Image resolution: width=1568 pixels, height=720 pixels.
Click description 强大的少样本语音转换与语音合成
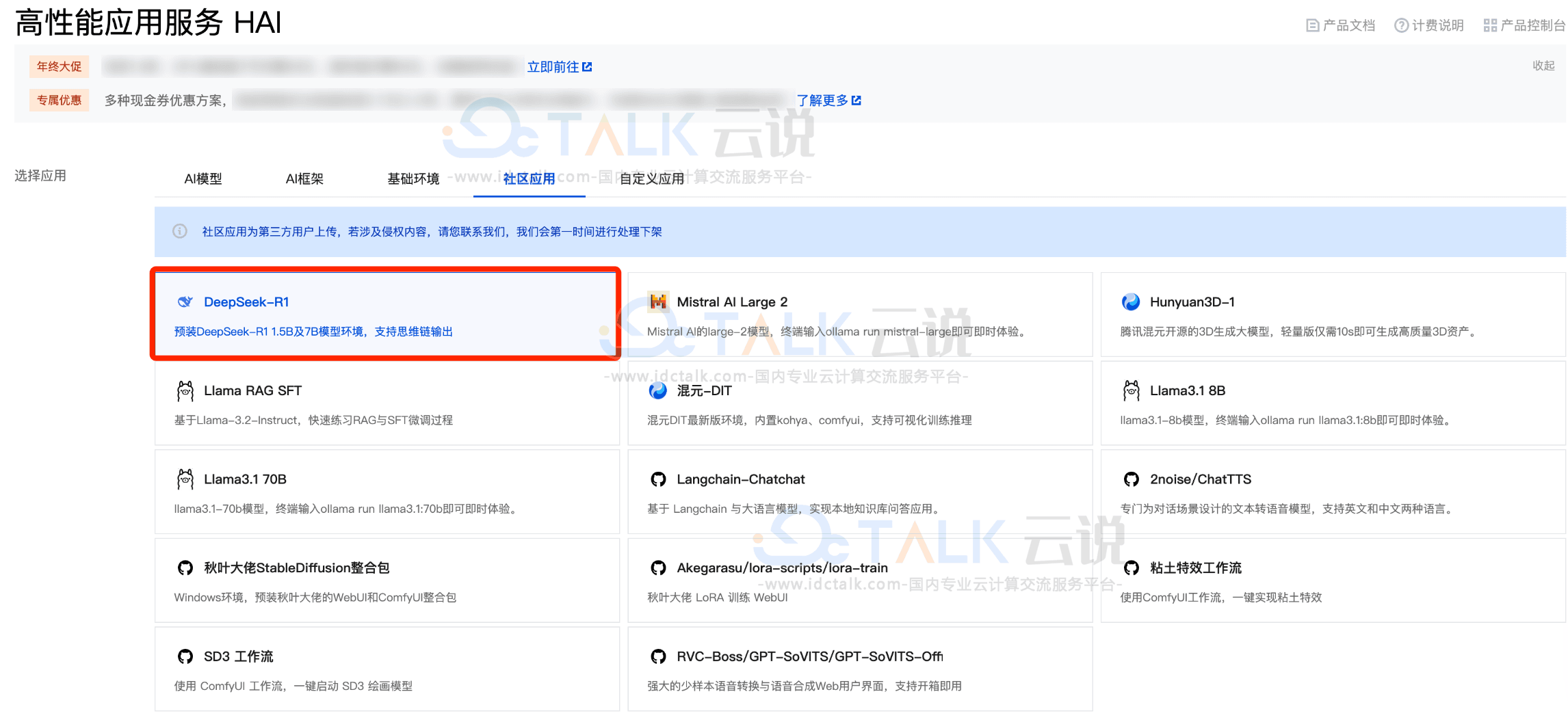805,686
